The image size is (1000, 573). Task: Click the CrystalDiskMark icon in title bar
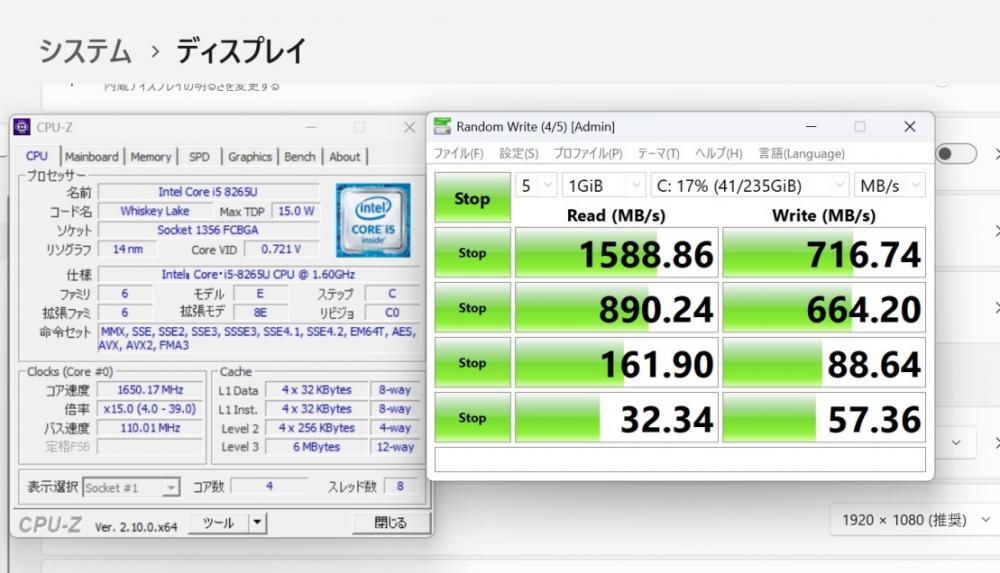(x=442, y=126)
